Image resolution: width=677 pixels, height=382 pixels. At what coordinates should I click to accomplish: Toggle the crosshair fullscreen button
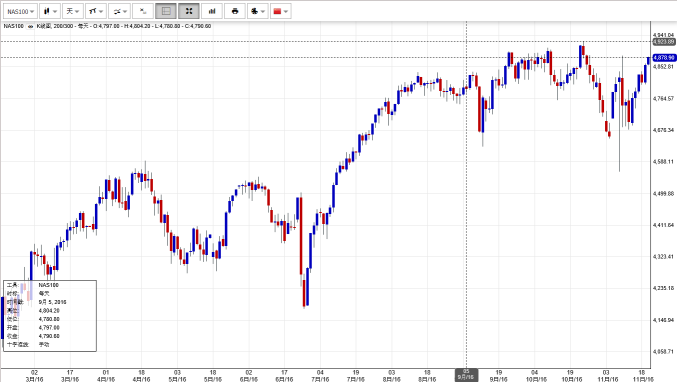click(189, 11)
